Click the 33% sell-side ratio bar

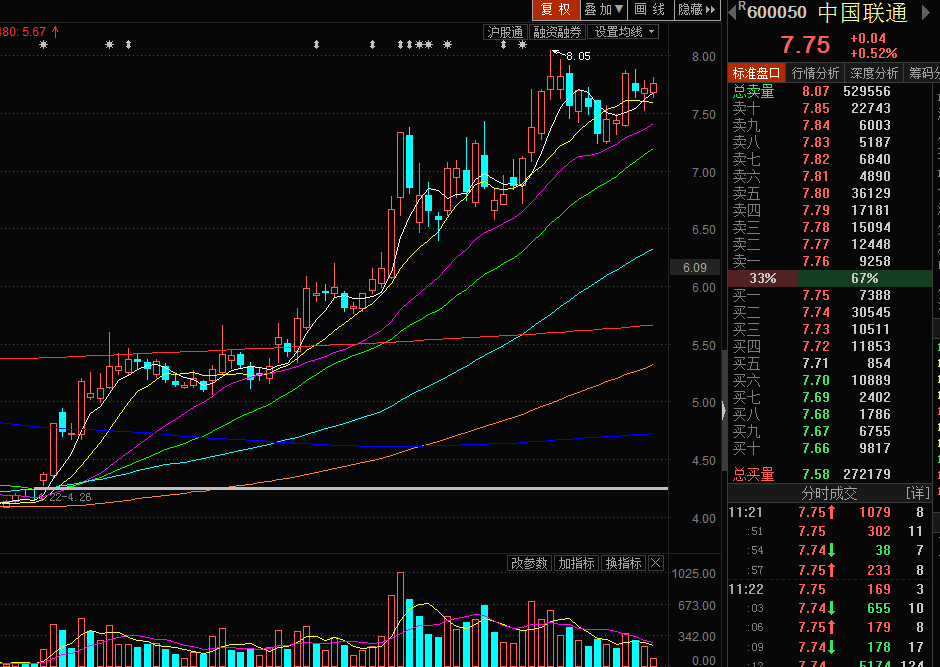tap(762, 278)
